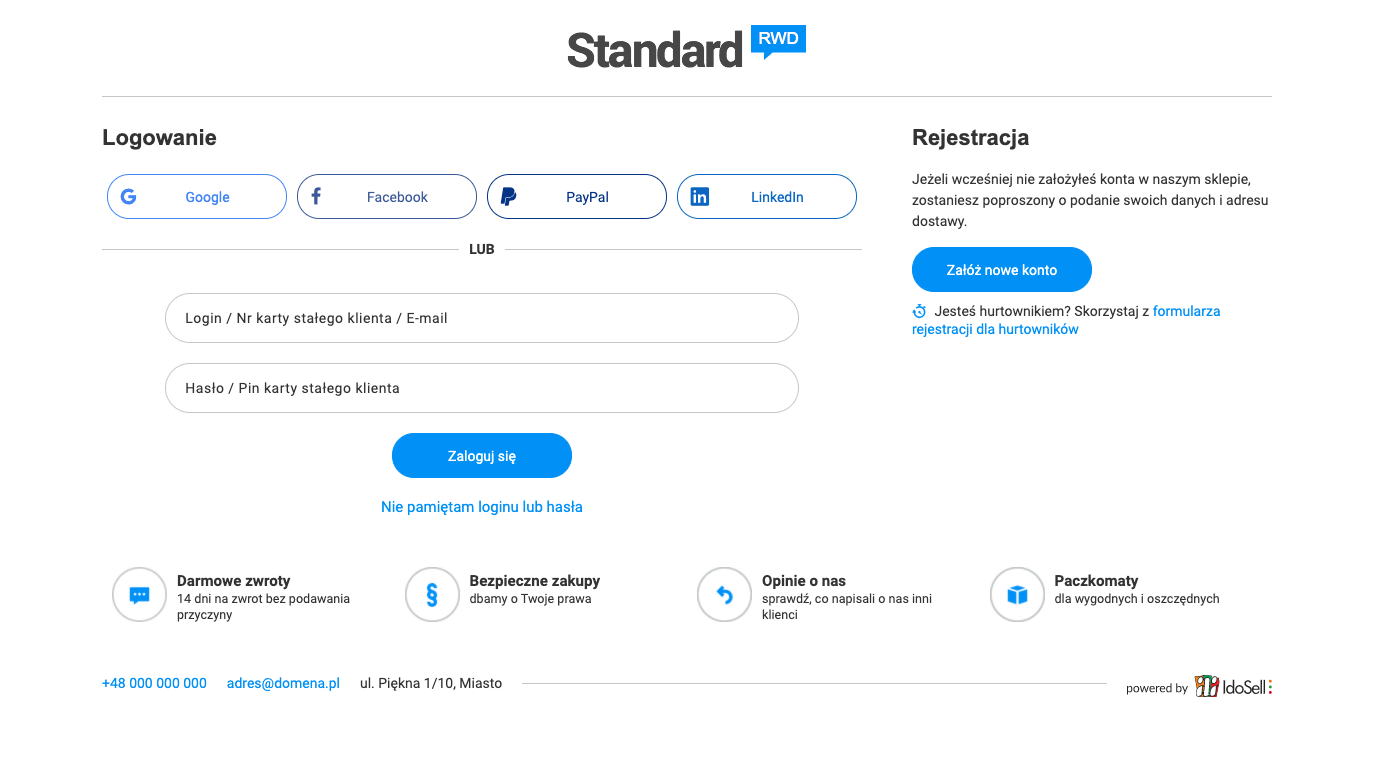The width and height of the screenshot is (1389, 759).
Task: Focus the Login / E-mail input field
Action: [x=482, y=318]
